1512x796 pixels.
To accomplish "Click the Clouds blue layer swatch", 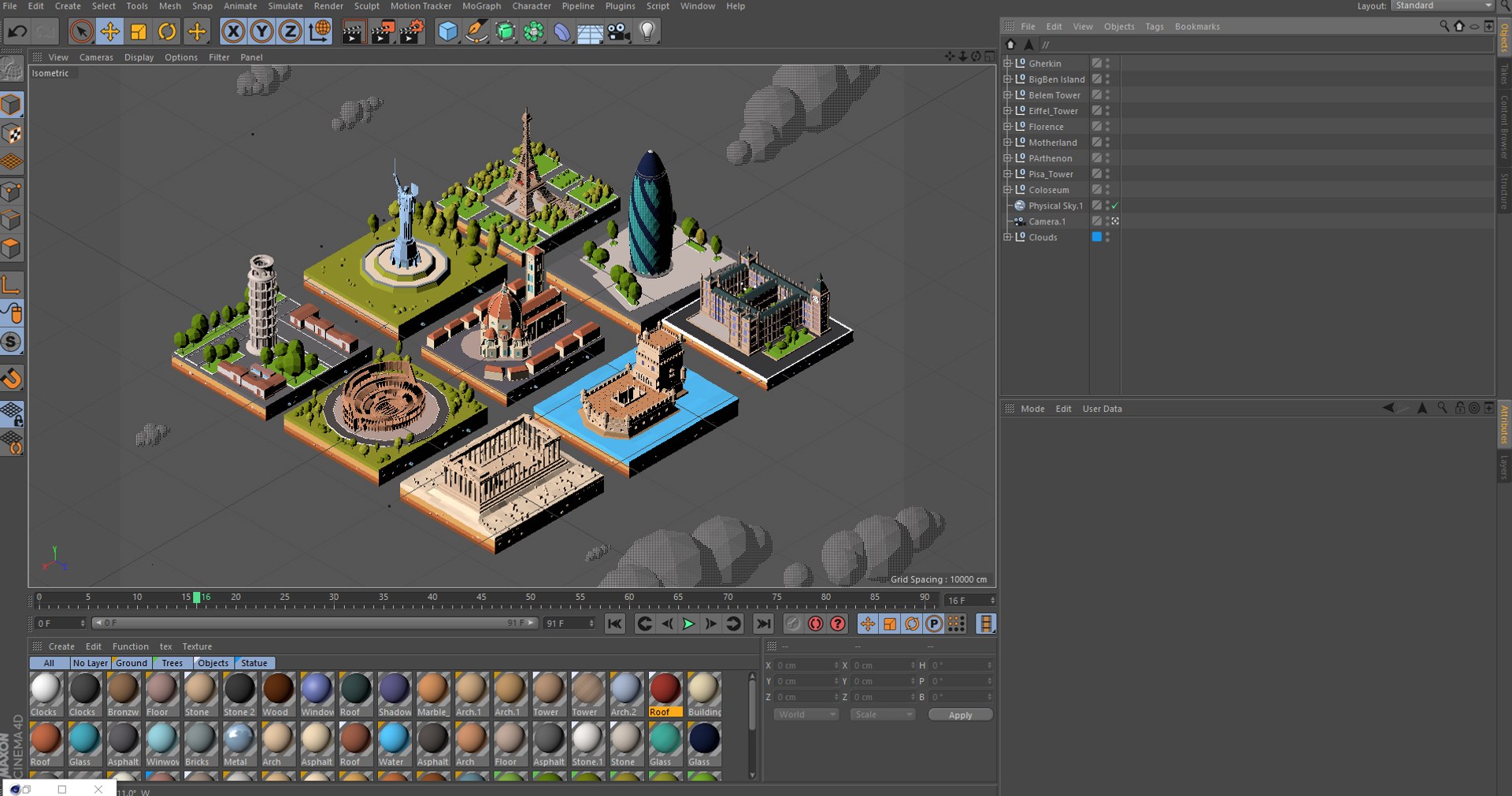I will click(x=1096, y=236).
